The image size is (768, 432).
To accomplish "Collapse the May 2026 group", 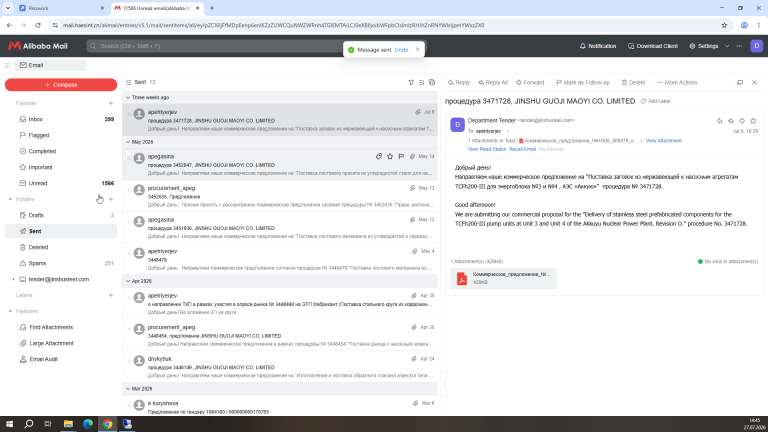I will tap(128, 142).
